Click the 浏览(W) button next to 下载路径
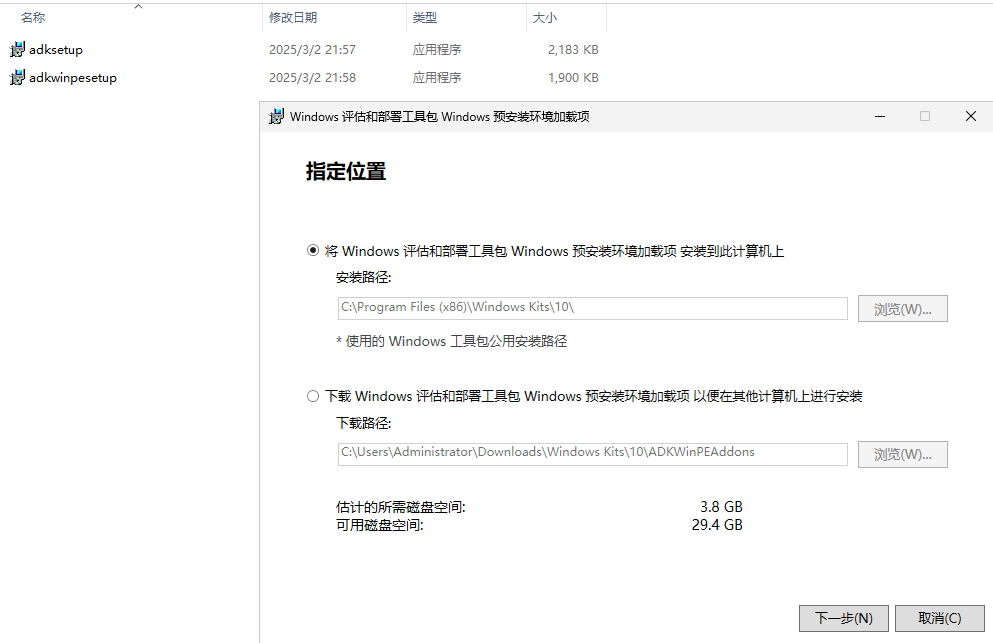Image resolution: width=993 pixels, height=643 pixels. point(901,454)
